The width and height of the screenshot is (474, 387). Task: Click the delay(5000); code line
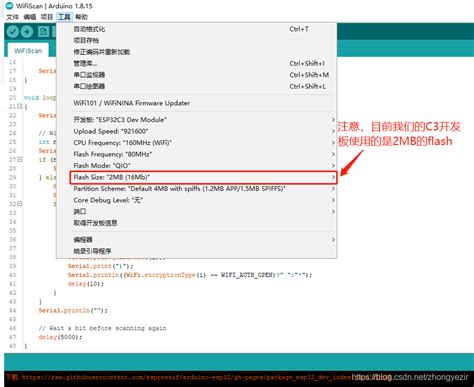[x=60, y=337]
